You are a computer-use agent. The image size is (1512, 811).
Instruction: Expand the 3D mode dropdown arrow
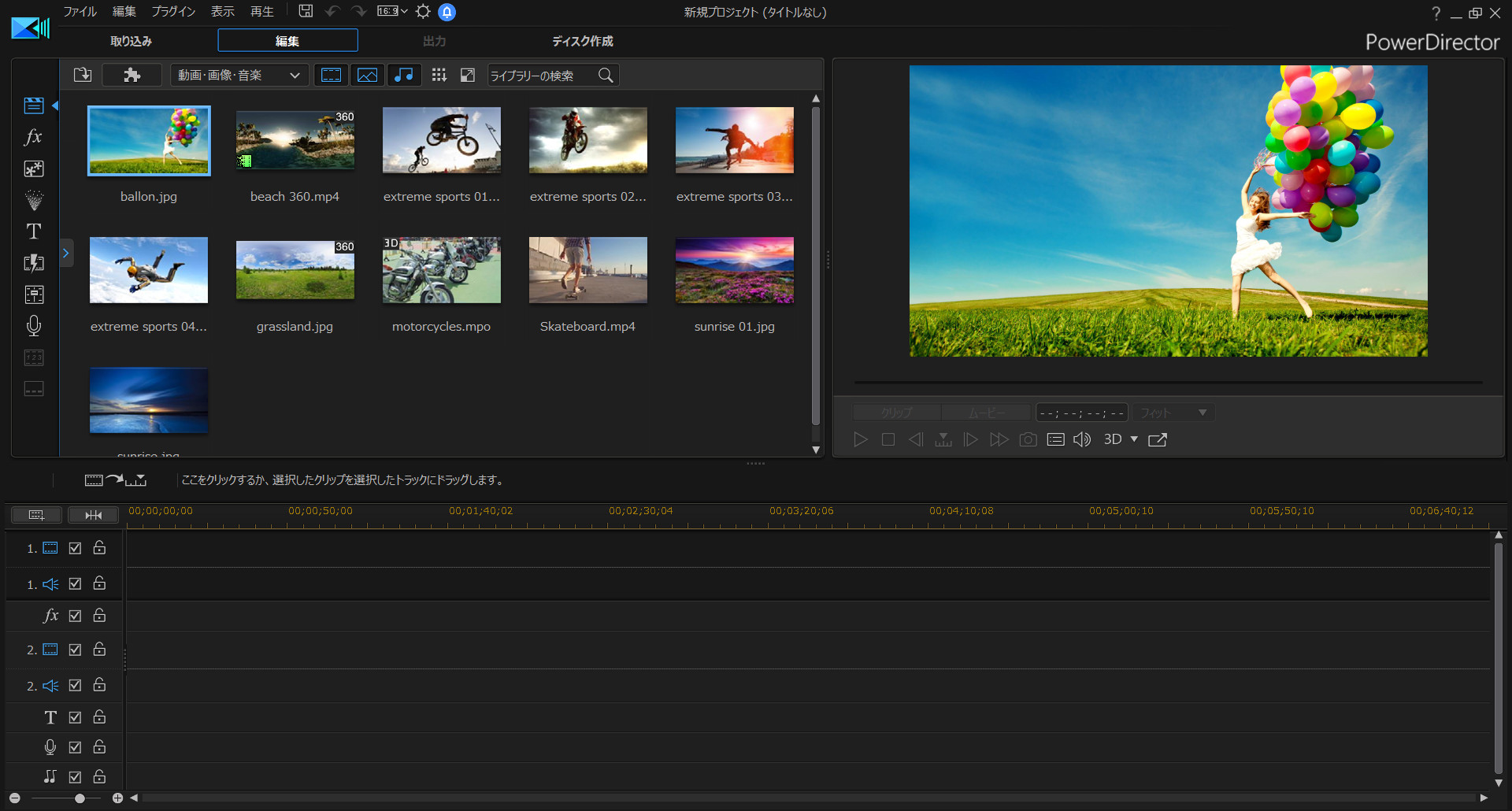pos(1134,439)
